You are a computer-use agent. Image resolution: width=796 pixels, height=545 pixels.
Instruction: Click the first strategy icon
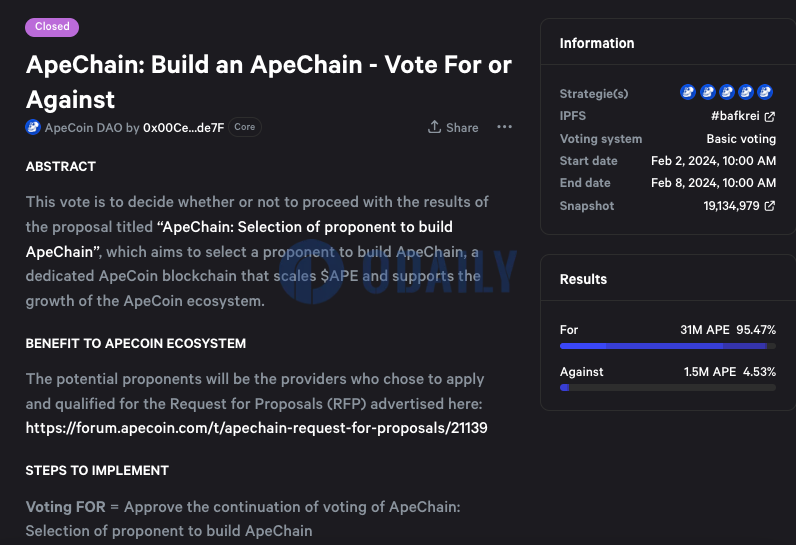tap(688, 92)
